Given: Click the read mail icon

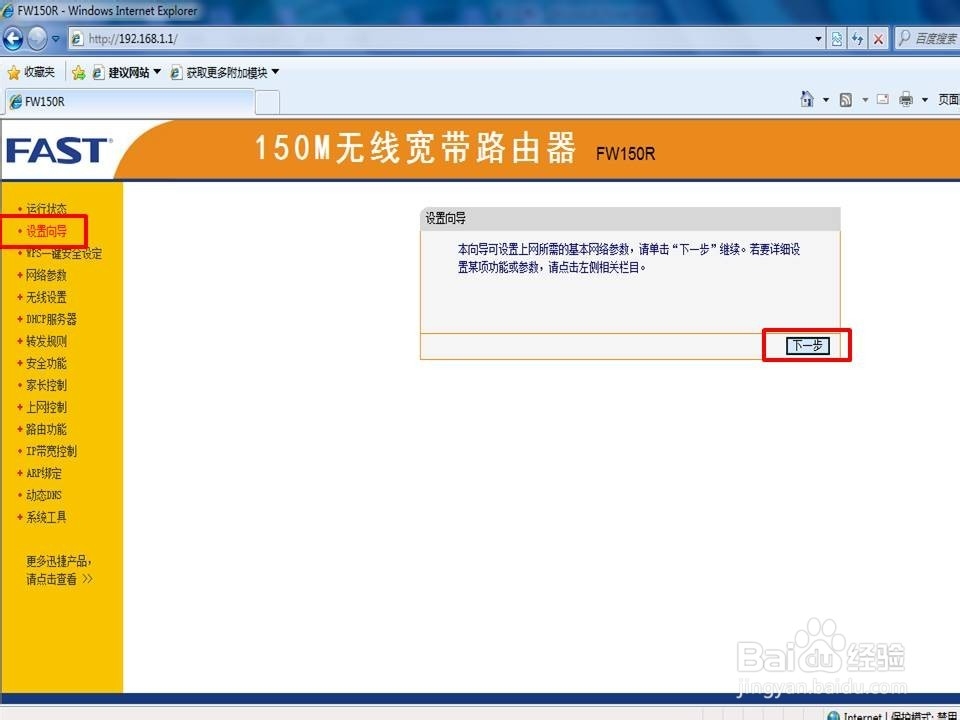Looking at the screenshot, I should pyautogui.click(x=882, y=99).
